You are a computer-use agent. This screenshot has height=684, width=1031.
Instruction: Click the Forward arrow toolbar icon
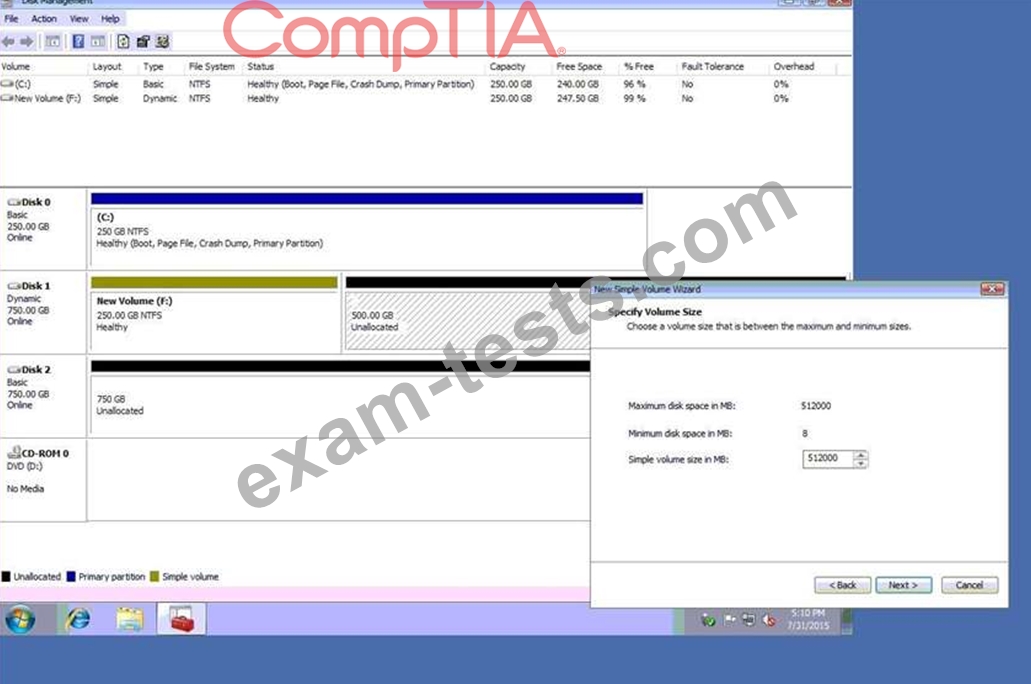point(26,42)
